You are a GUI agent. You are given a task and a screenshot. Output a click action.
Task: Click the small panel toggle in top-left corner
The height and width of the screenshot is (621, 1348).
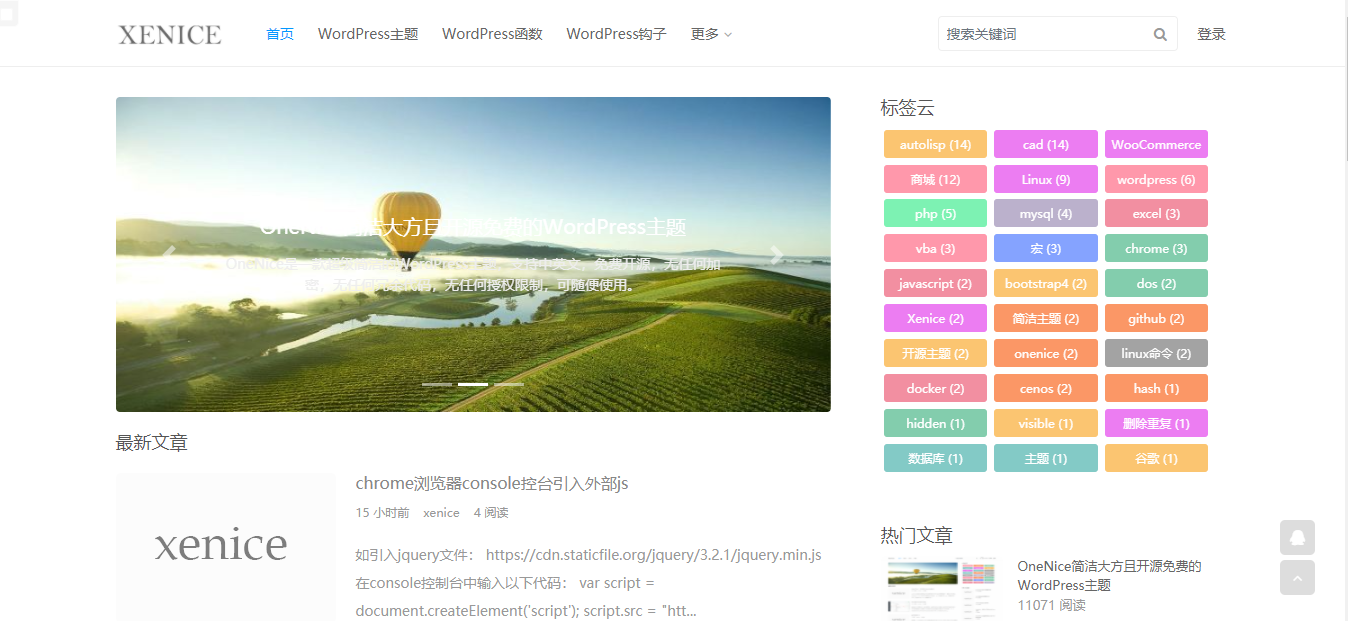pos(8,14)
